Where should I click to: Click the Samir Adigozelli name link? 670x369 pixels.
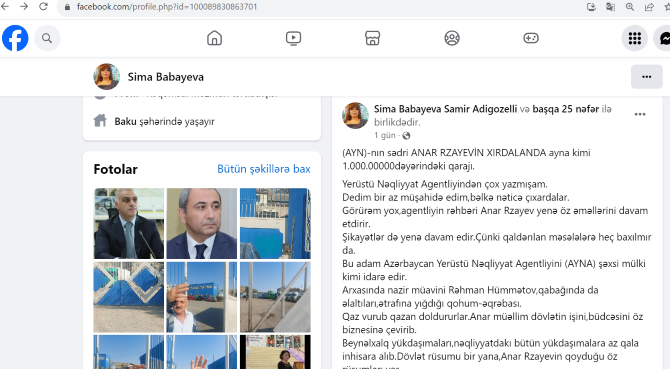tap(480, 109)
